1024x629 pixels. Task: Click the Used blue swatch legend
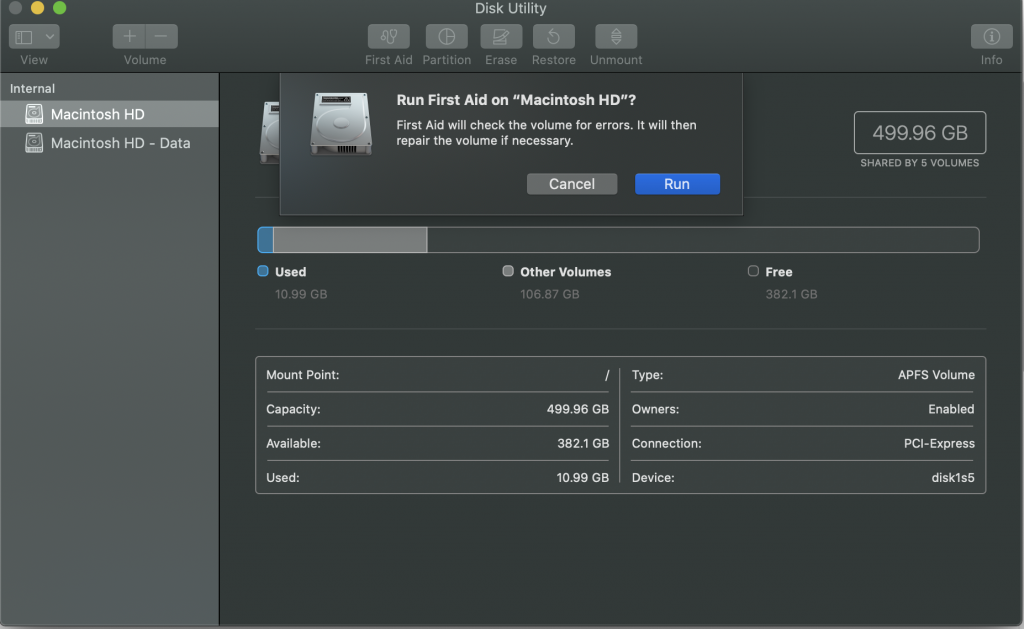point(263,271)
